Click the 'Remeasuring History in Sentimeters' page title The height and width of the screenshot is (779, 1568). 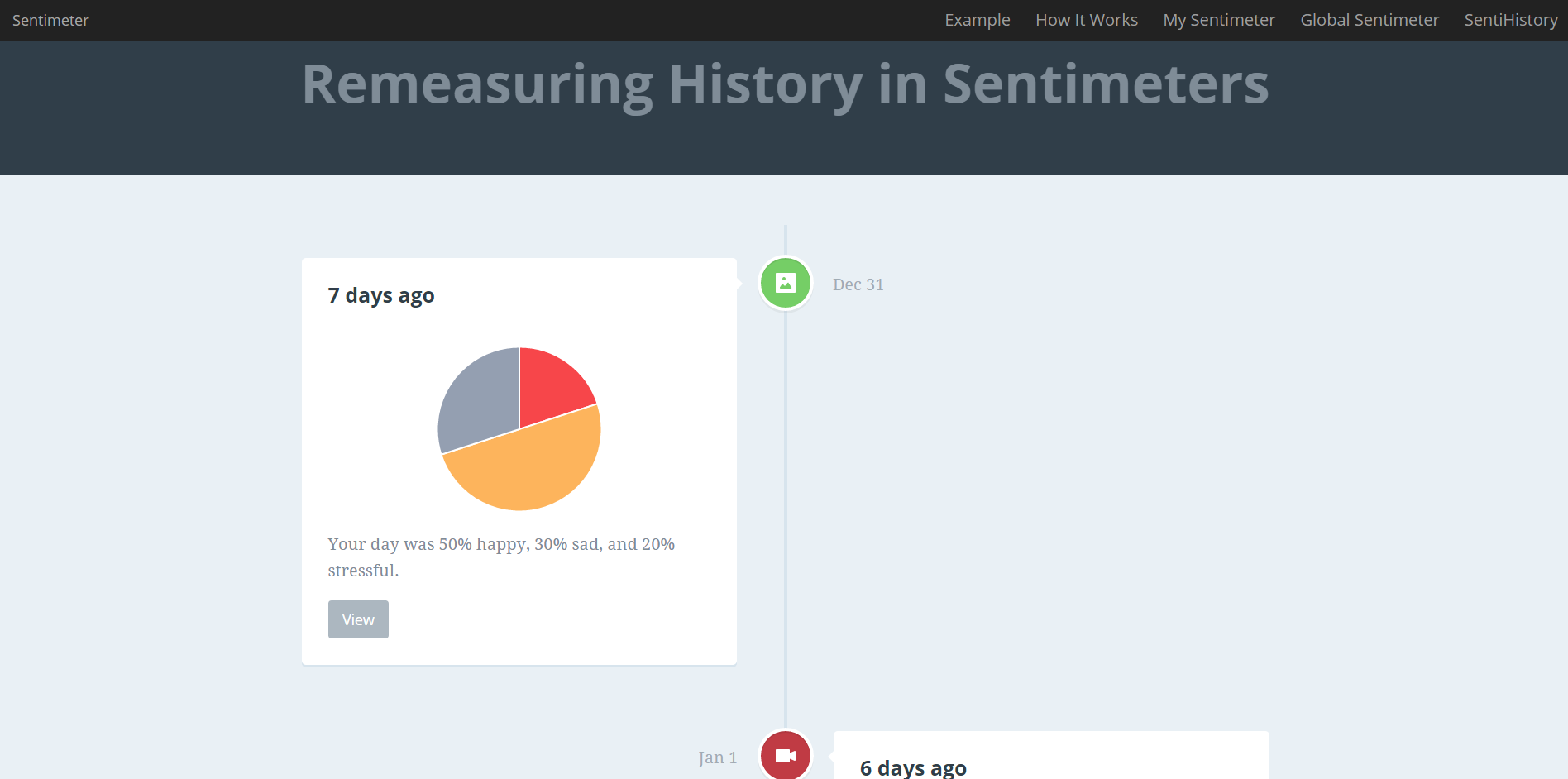pos(785,84)
